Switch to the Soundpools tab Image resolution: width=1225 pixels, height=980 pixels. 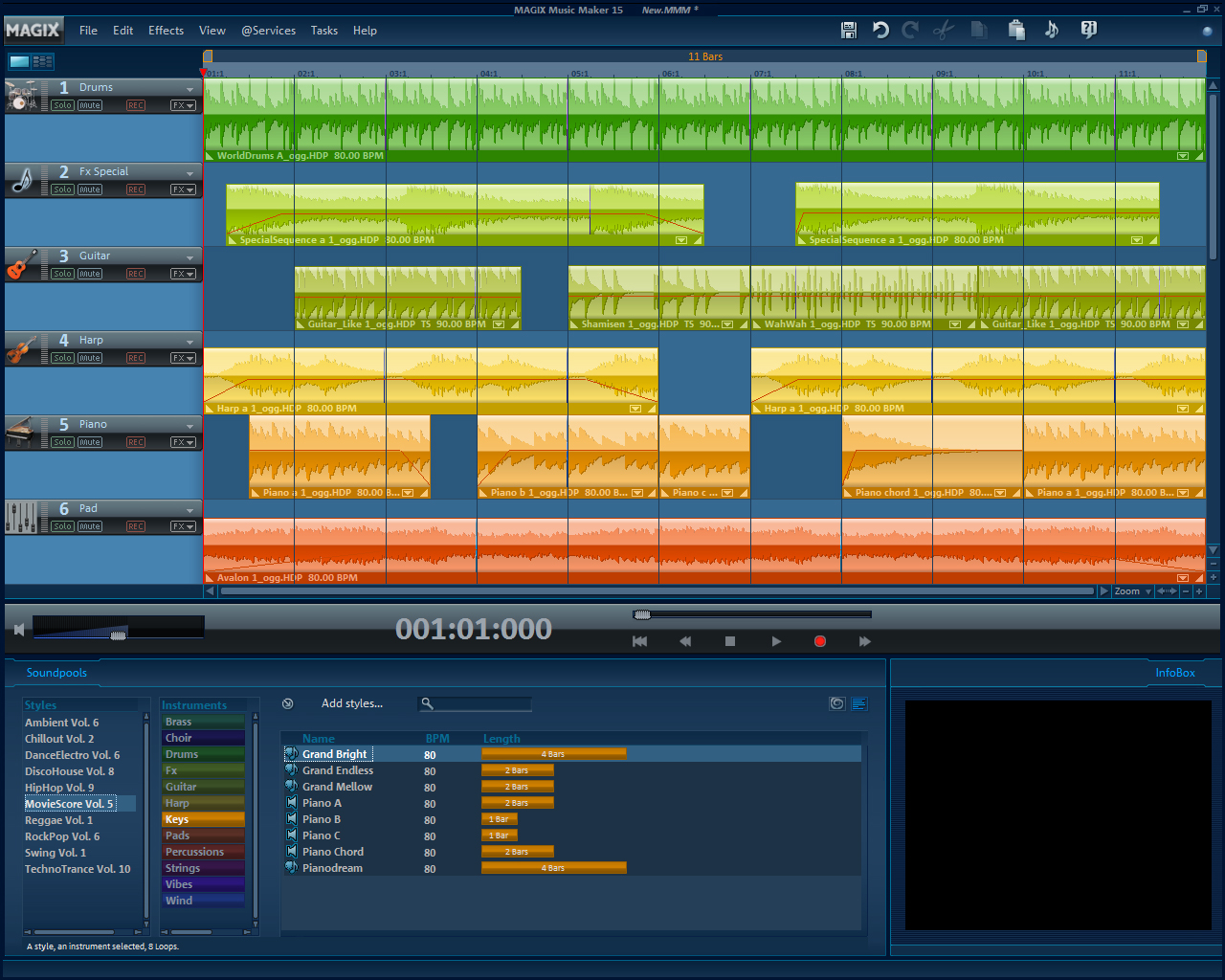pos(56,673)
